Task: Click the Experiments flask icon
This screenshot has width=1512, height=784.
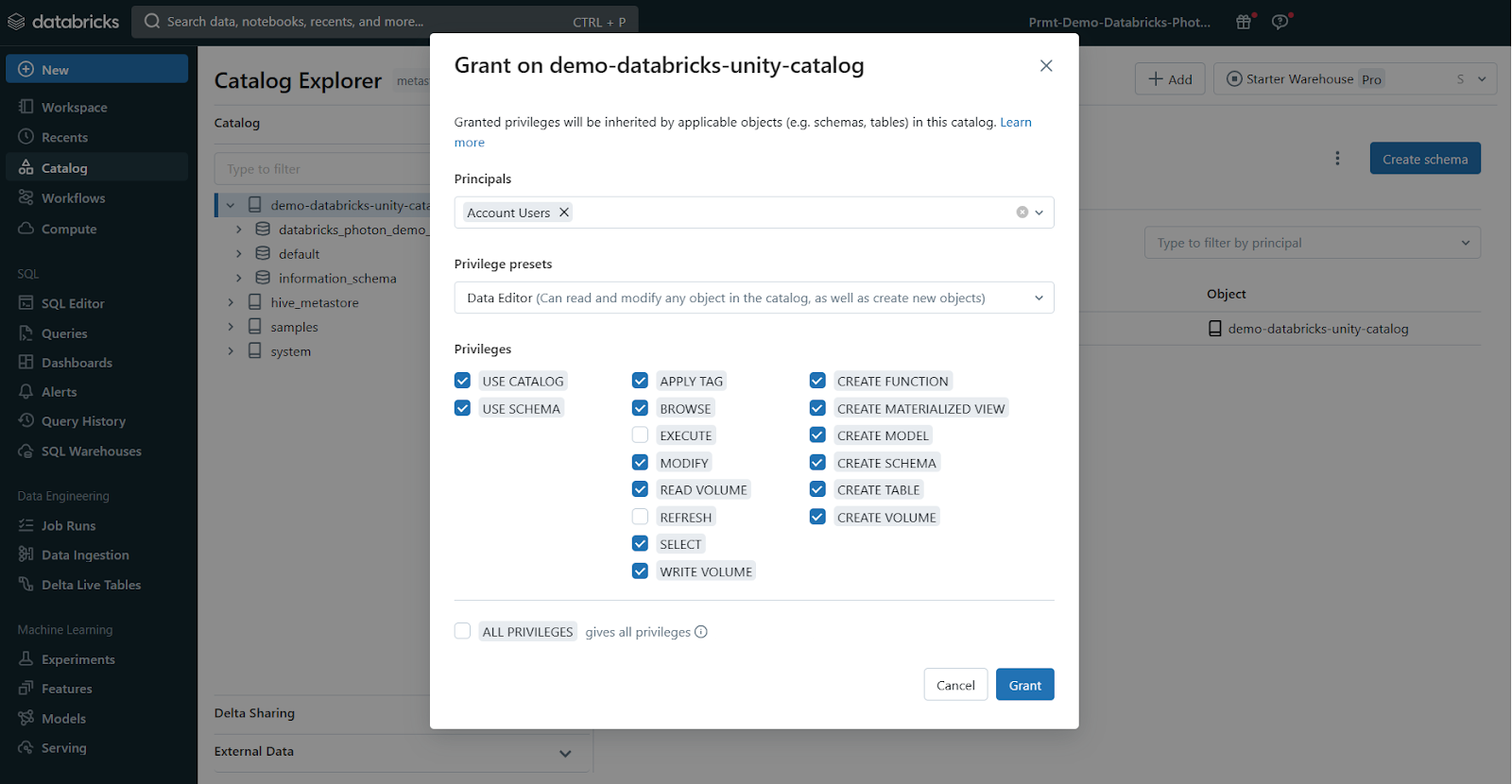Action: 26,658
